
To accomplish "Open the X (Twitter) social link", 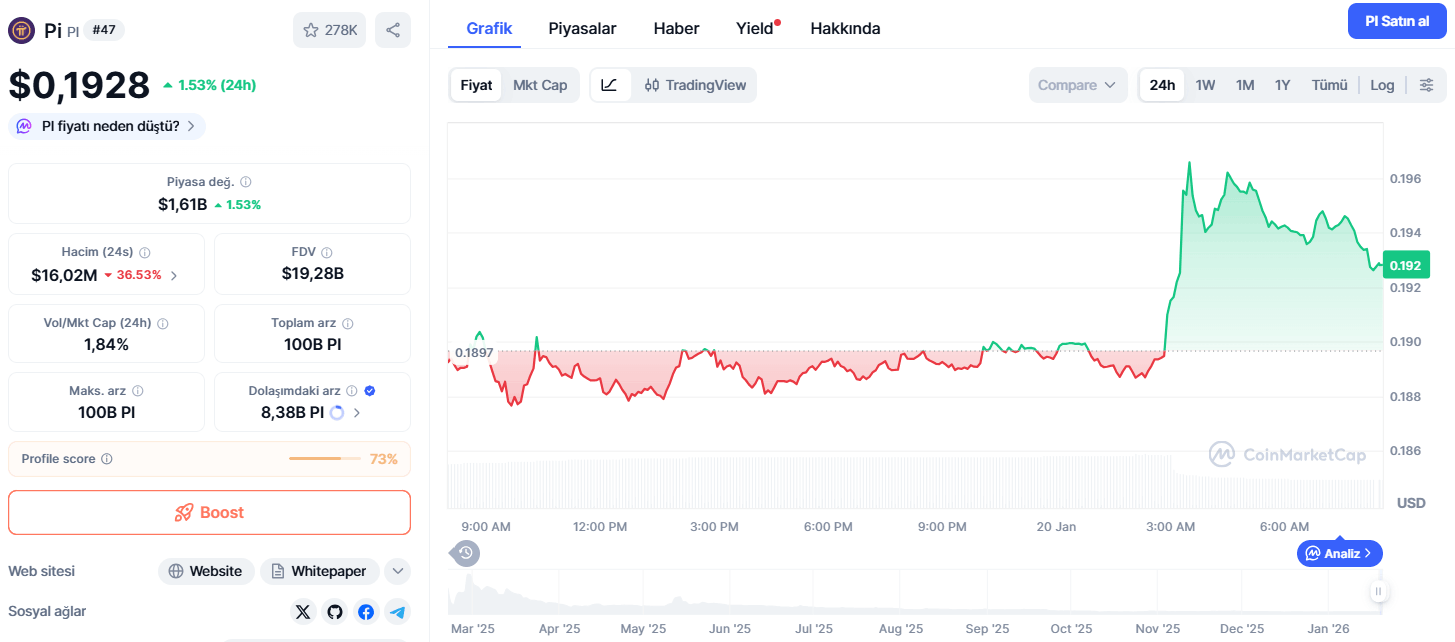I will coord(303,612).
